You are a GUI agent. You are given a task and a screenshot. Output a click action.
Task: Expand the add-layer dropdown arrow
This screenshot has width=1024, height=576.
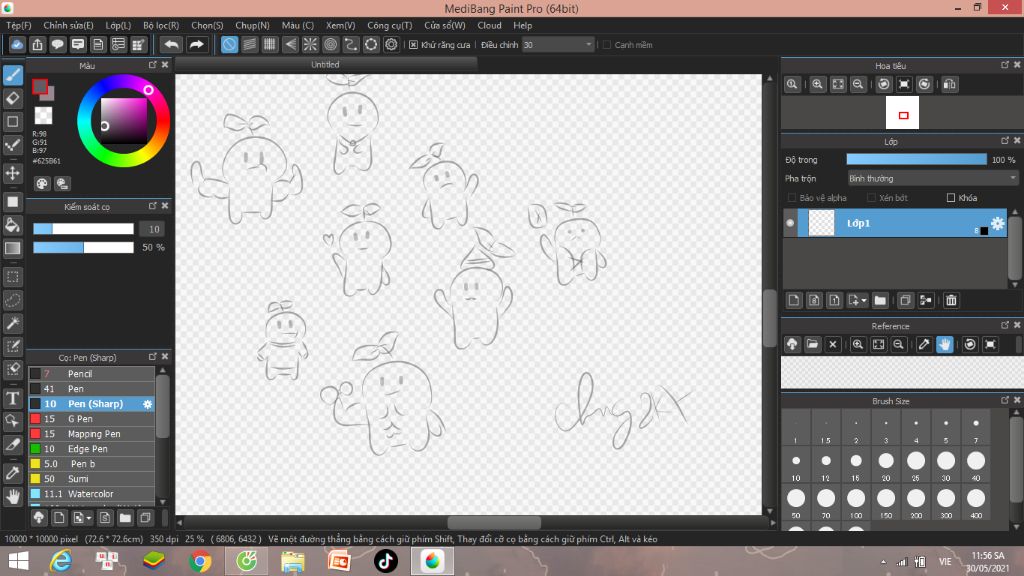[x=864, y=301]
